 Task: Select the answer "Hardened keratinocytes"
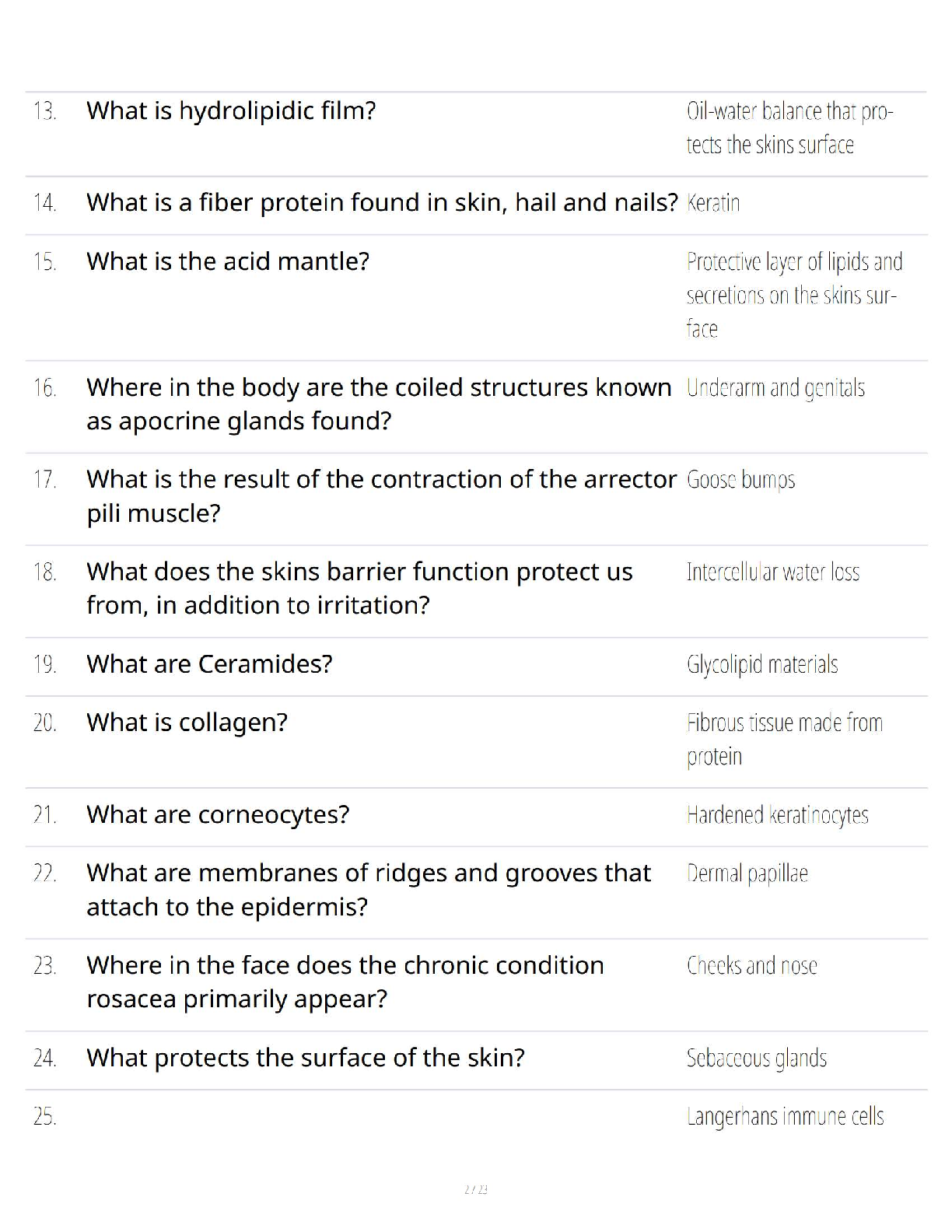[x=777, y=815]
